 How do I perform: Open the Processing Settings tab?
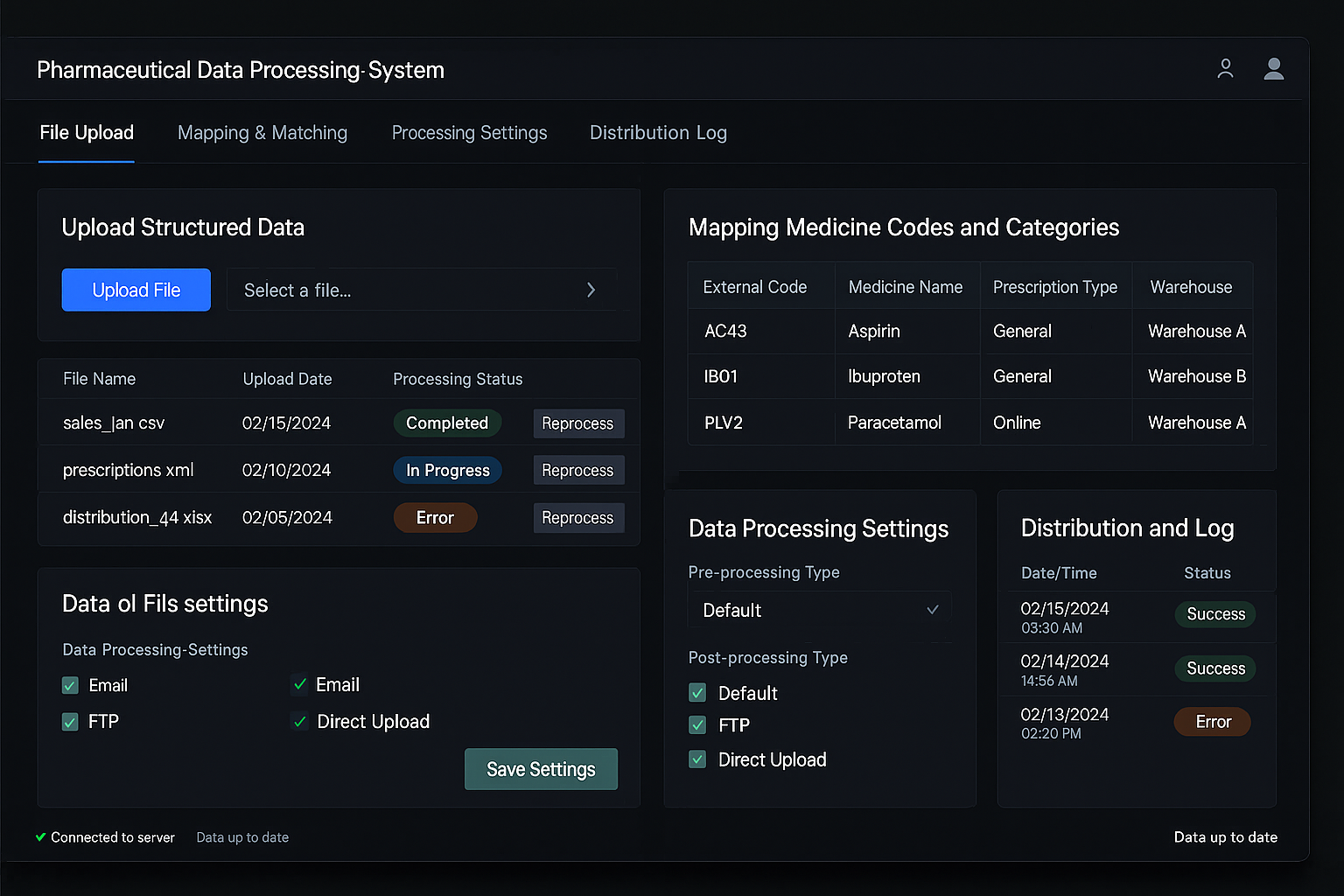[469, 133]
